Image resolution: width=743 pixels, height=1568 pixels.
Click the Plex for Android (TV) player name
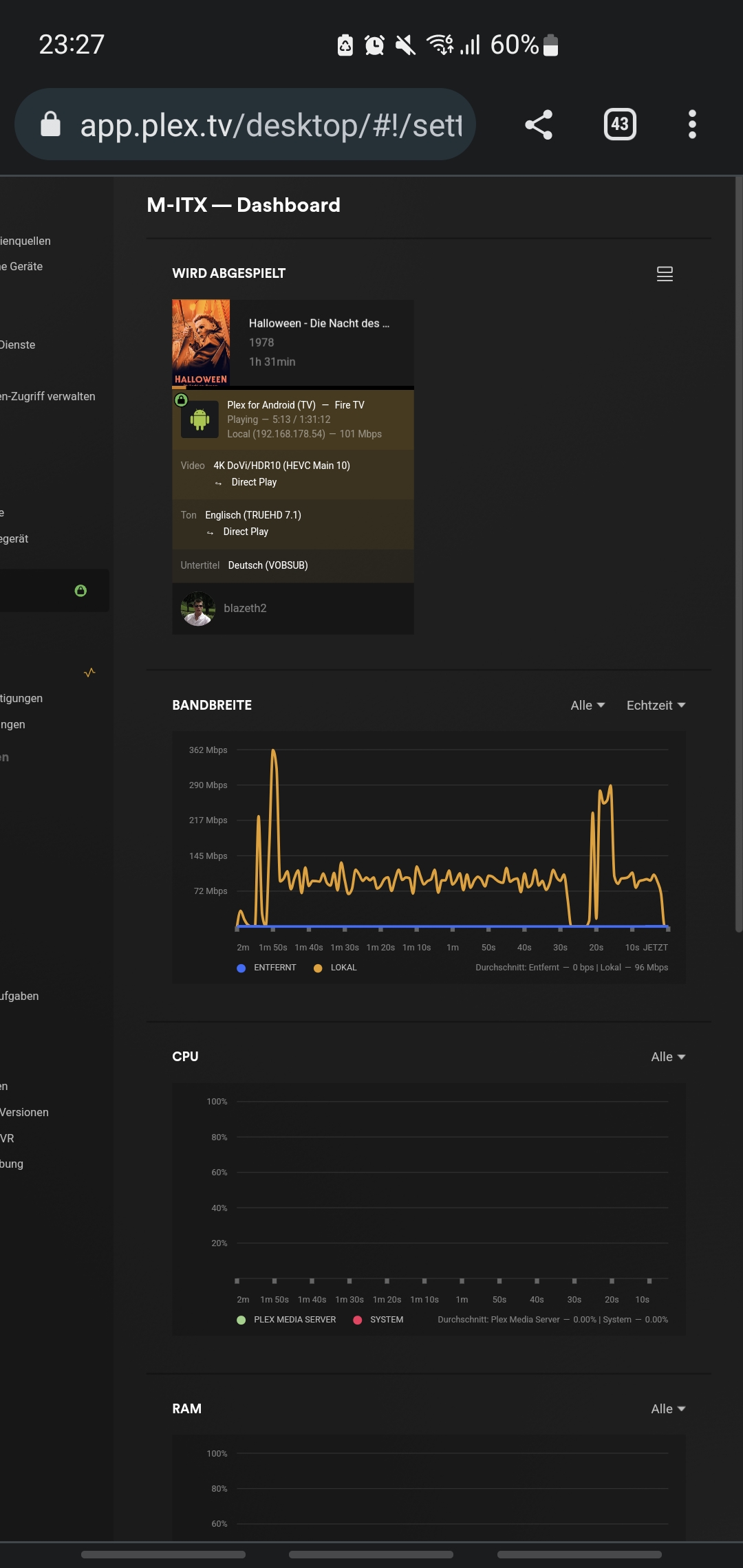click(271, 405)
